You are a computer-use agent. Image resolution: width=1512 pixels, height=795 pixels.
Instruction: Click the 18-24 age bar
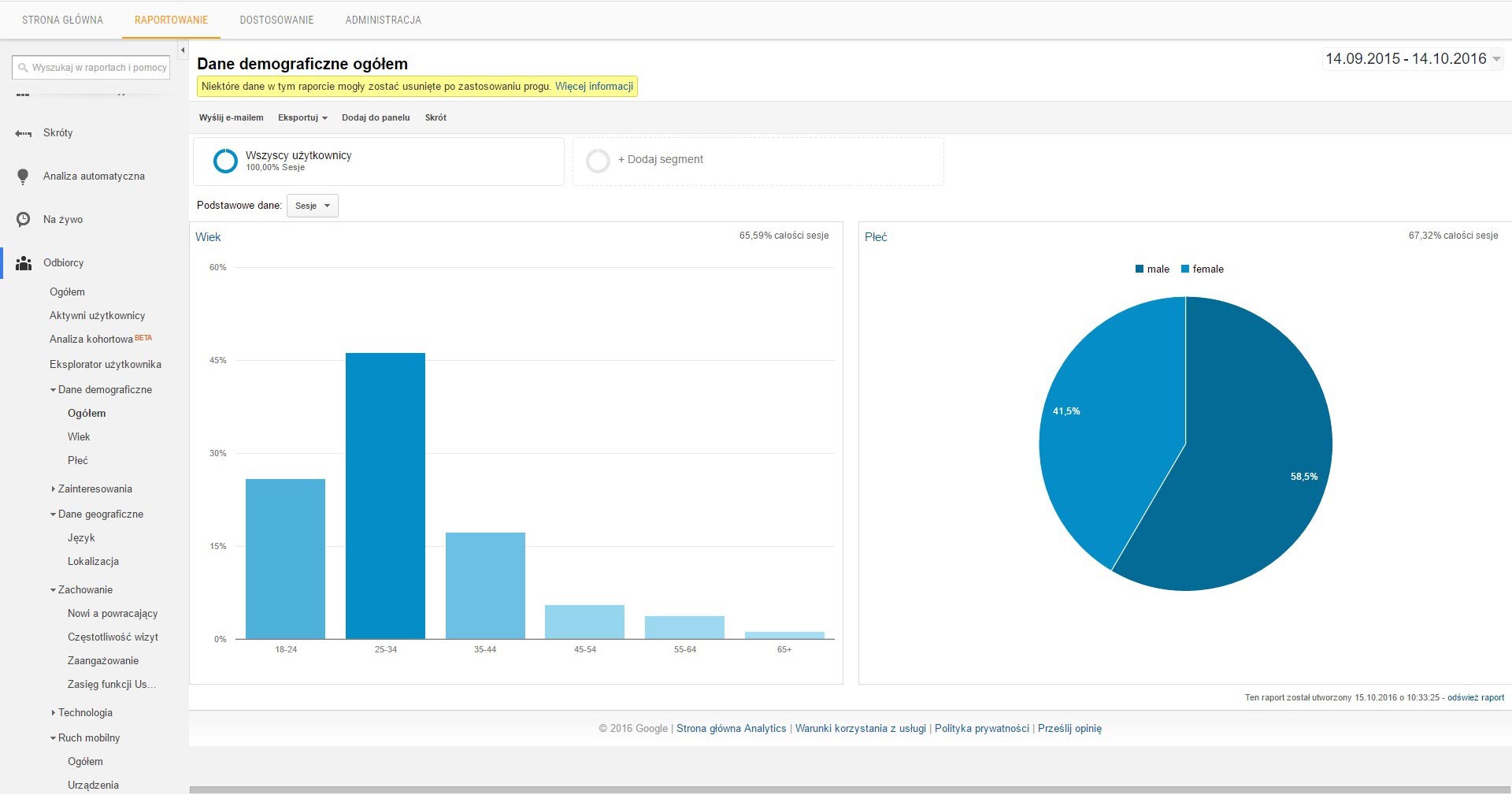[285, 559]
